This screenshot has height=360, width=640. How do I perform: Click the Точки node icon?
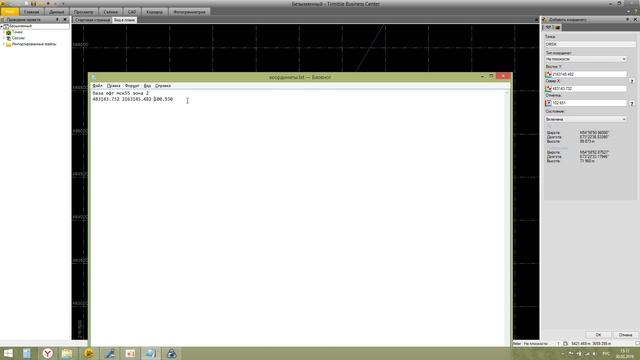(x=9, y=32)
